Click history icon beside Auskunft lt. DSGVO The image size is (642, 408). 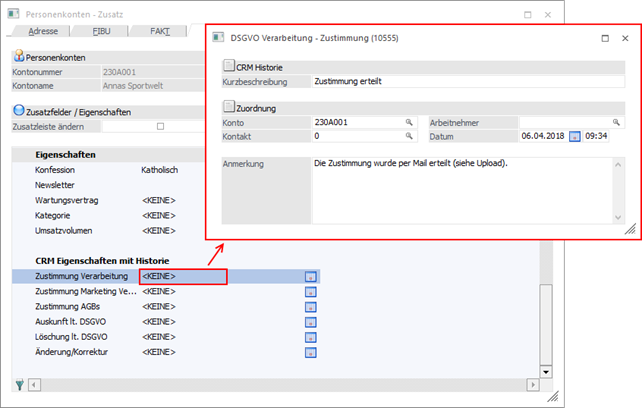click(310, 322)
